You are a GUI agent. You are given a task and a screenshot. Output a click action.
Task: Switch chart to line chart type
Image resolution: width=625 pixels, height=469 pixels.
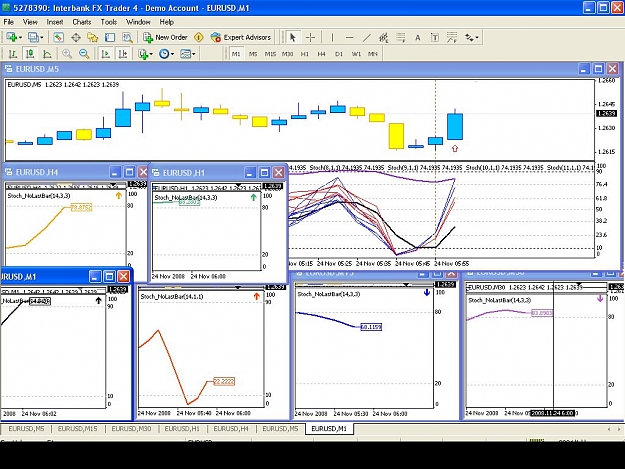[x=47, y=53]
